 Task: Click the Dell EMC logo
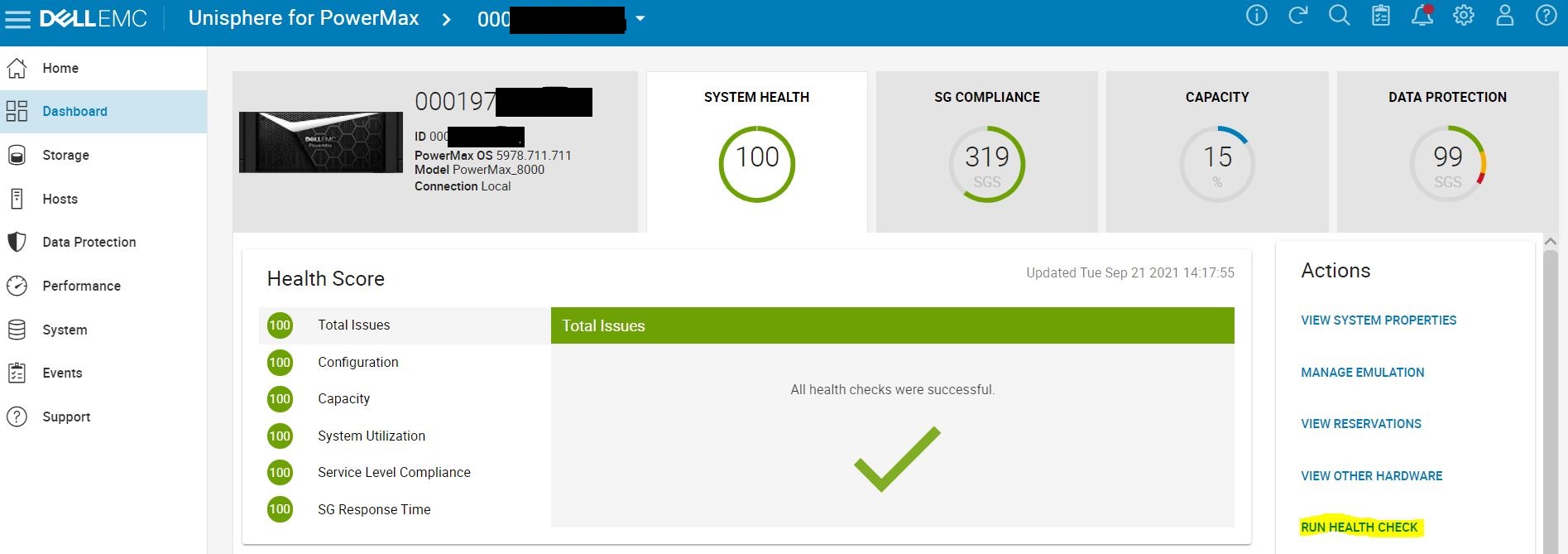(94, 18)
